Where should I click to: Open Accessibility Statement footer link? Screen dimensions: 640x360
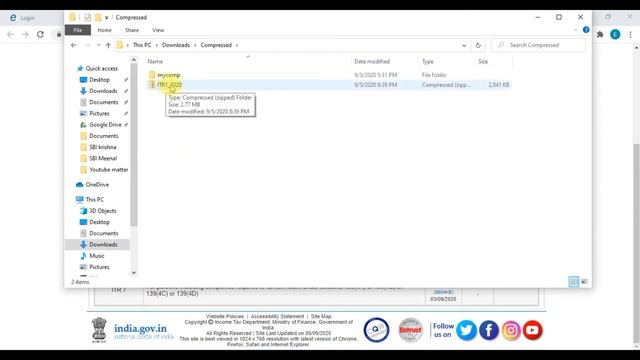coord(277,316)
